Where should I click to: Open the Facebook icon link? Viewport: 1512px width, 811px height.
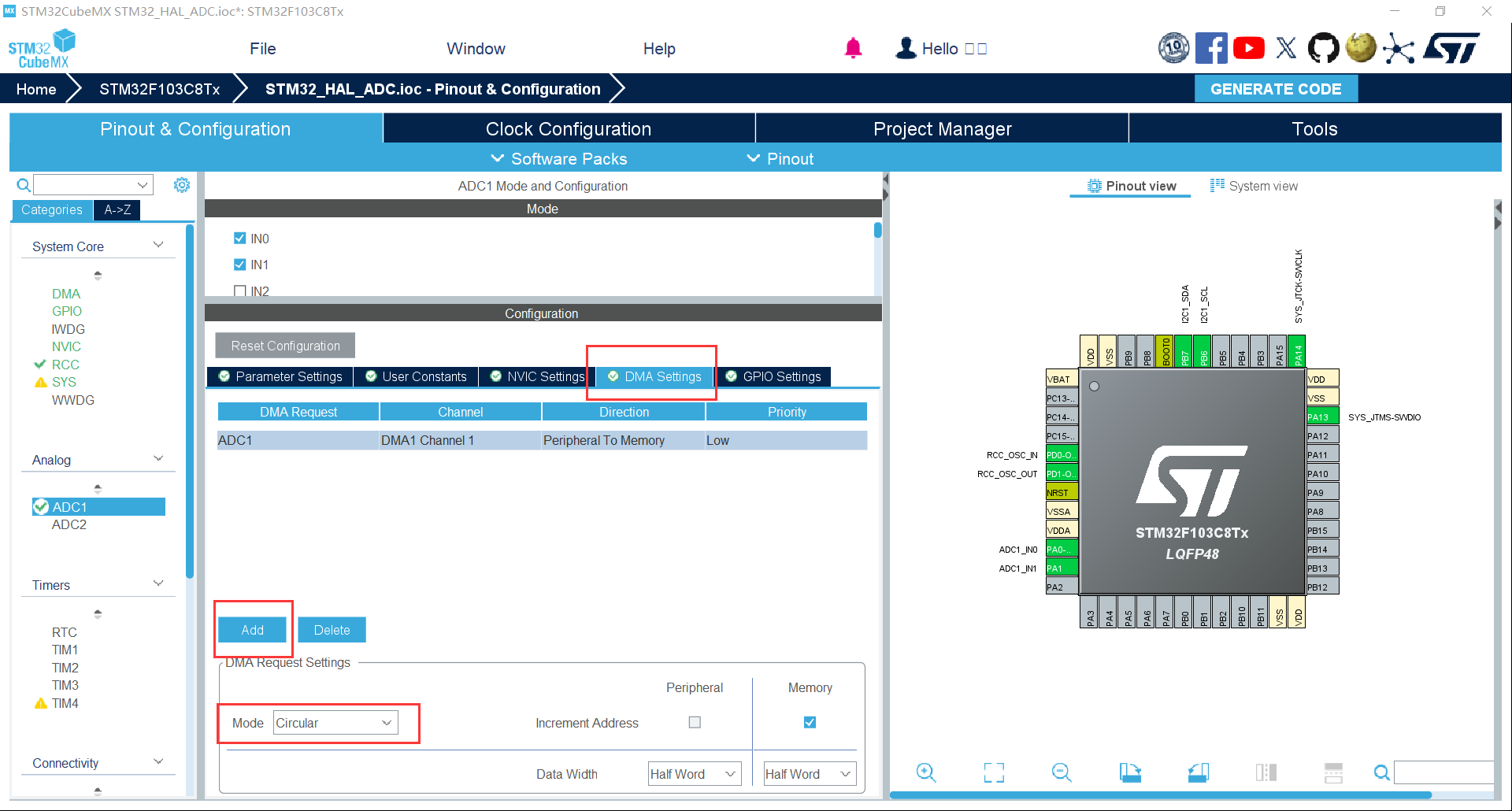point(1211,48)
